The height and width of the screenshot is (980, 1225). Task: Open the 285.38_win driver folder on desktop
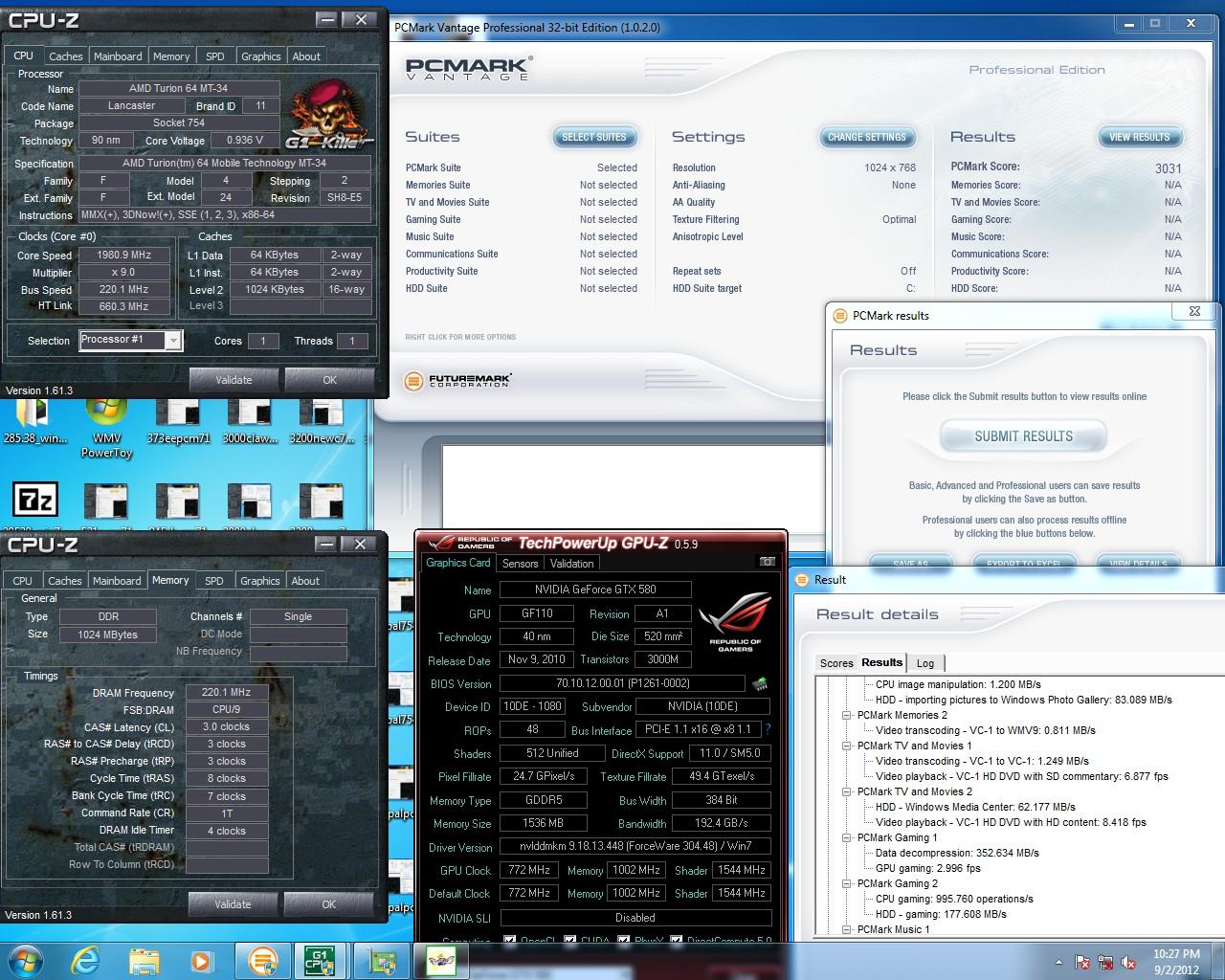pyautogui.click(x=34, y=422)
